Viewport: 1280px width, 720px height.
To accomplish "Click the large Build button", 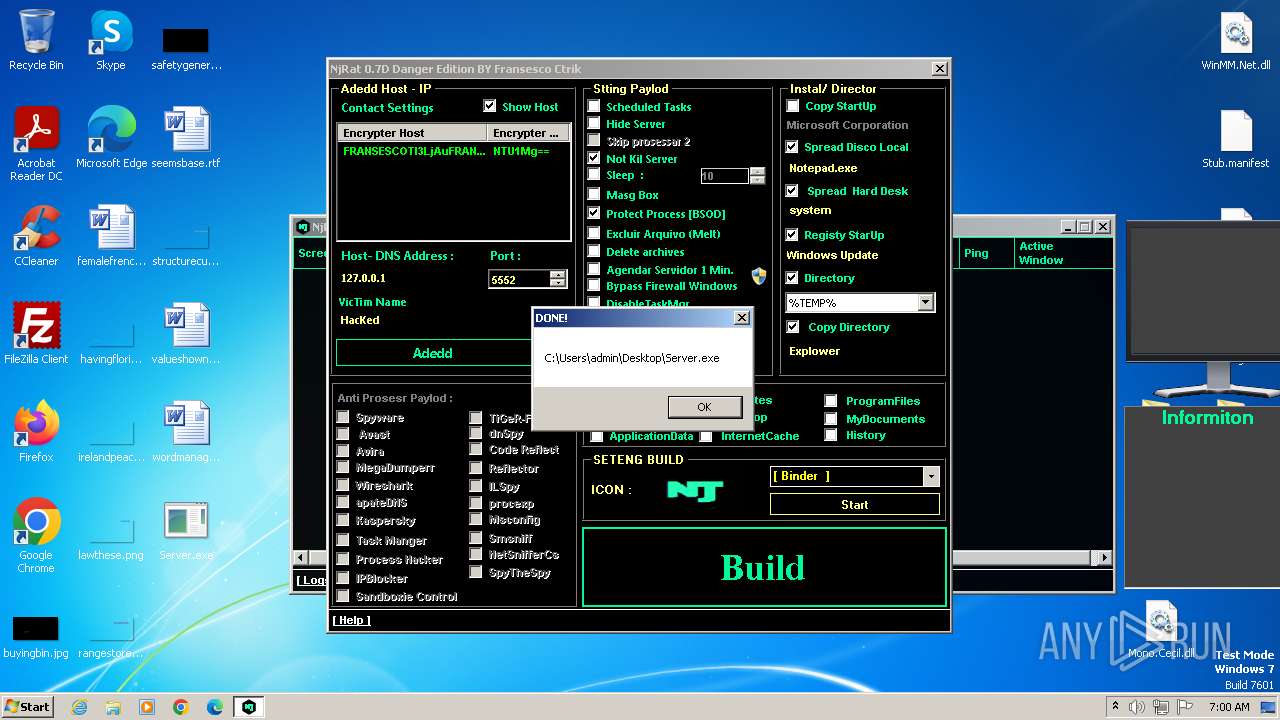I will point(764,567).
